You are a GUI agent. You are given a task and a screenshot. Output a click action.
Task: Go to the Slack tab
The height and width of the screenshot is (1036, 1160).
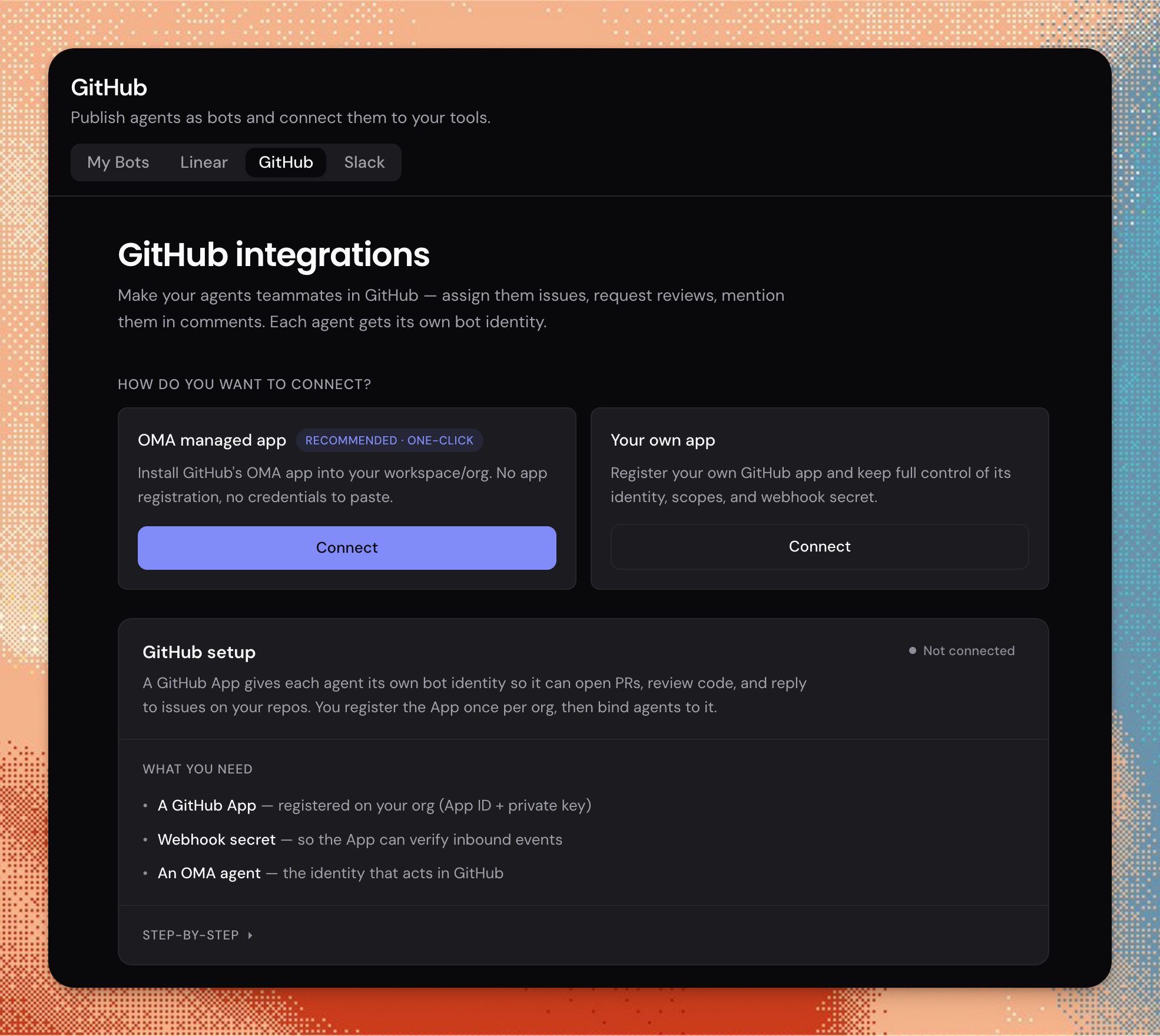pos(364,162)
